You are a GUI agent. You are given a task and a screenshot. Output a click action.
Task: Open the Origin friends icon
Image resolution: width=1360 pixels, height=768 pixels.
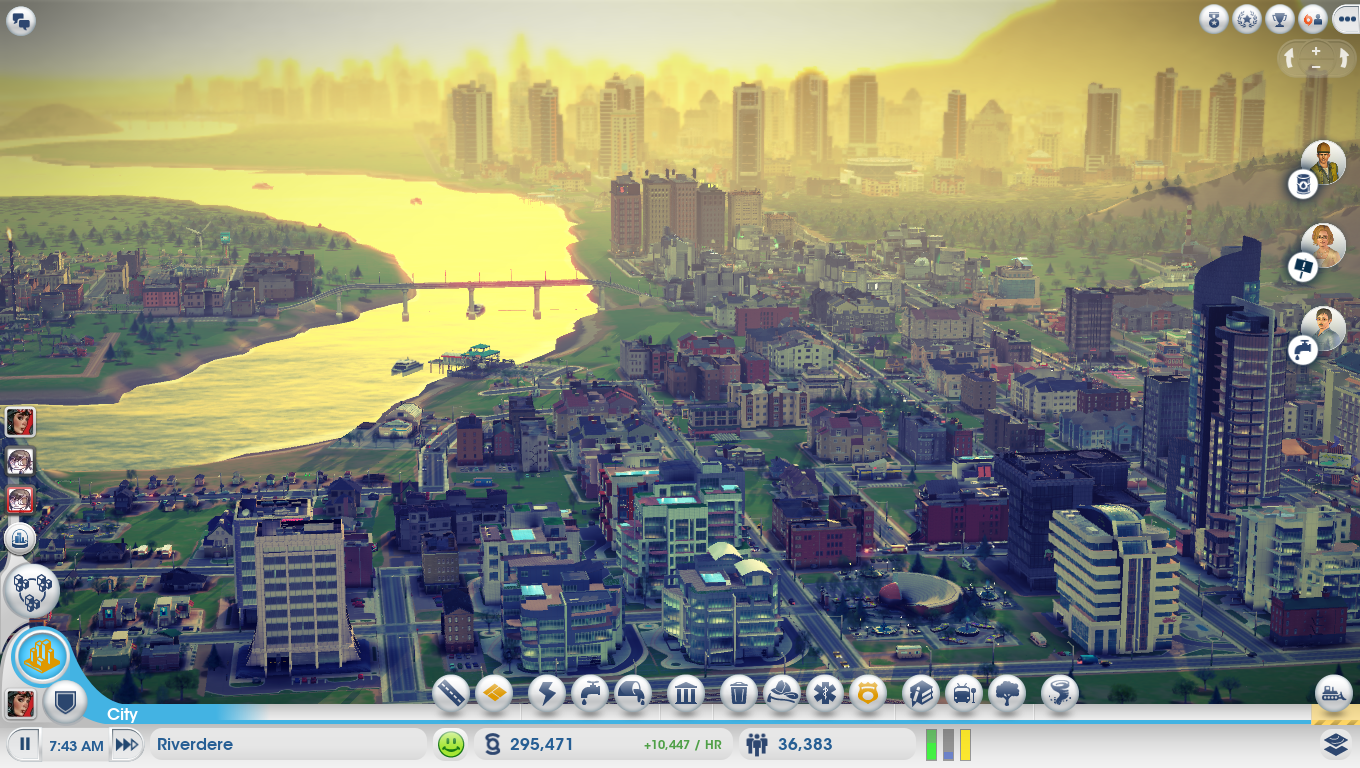click(1312, 18)
